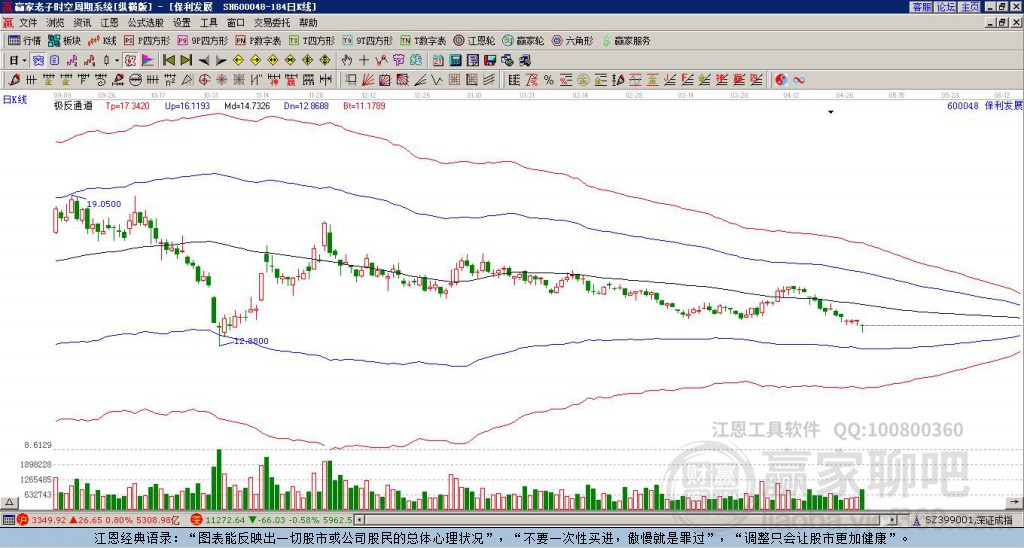The width and height of the screenshot is (1024, 548).
Task: Open the 江恩 menu
Action: coord(109,23)
